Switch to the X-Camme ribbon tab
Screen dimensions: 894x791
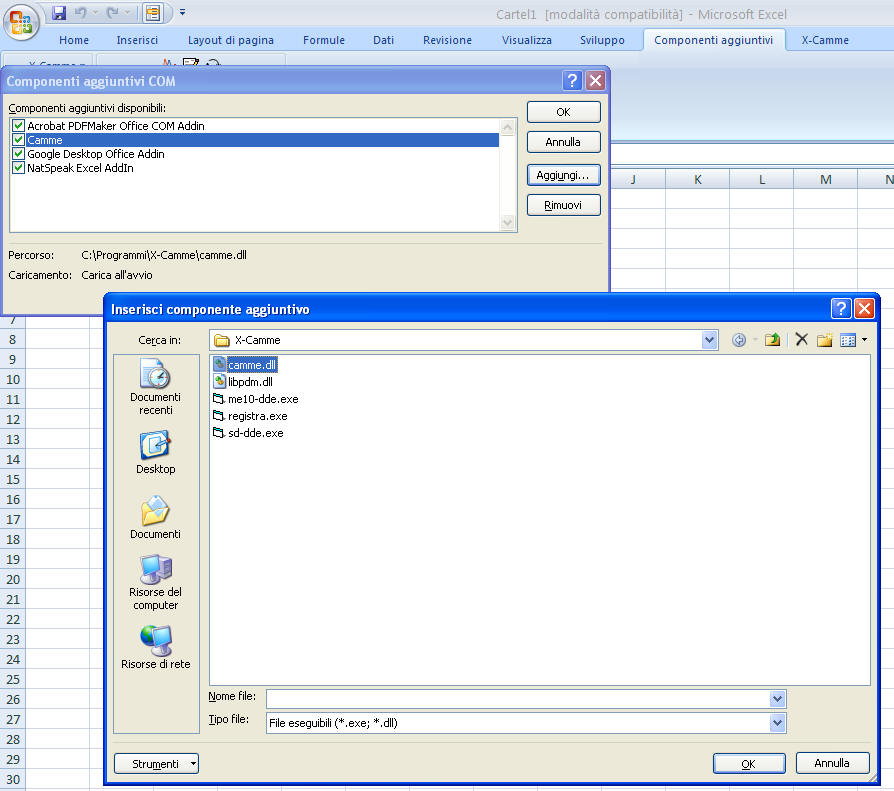click(825, 40)
